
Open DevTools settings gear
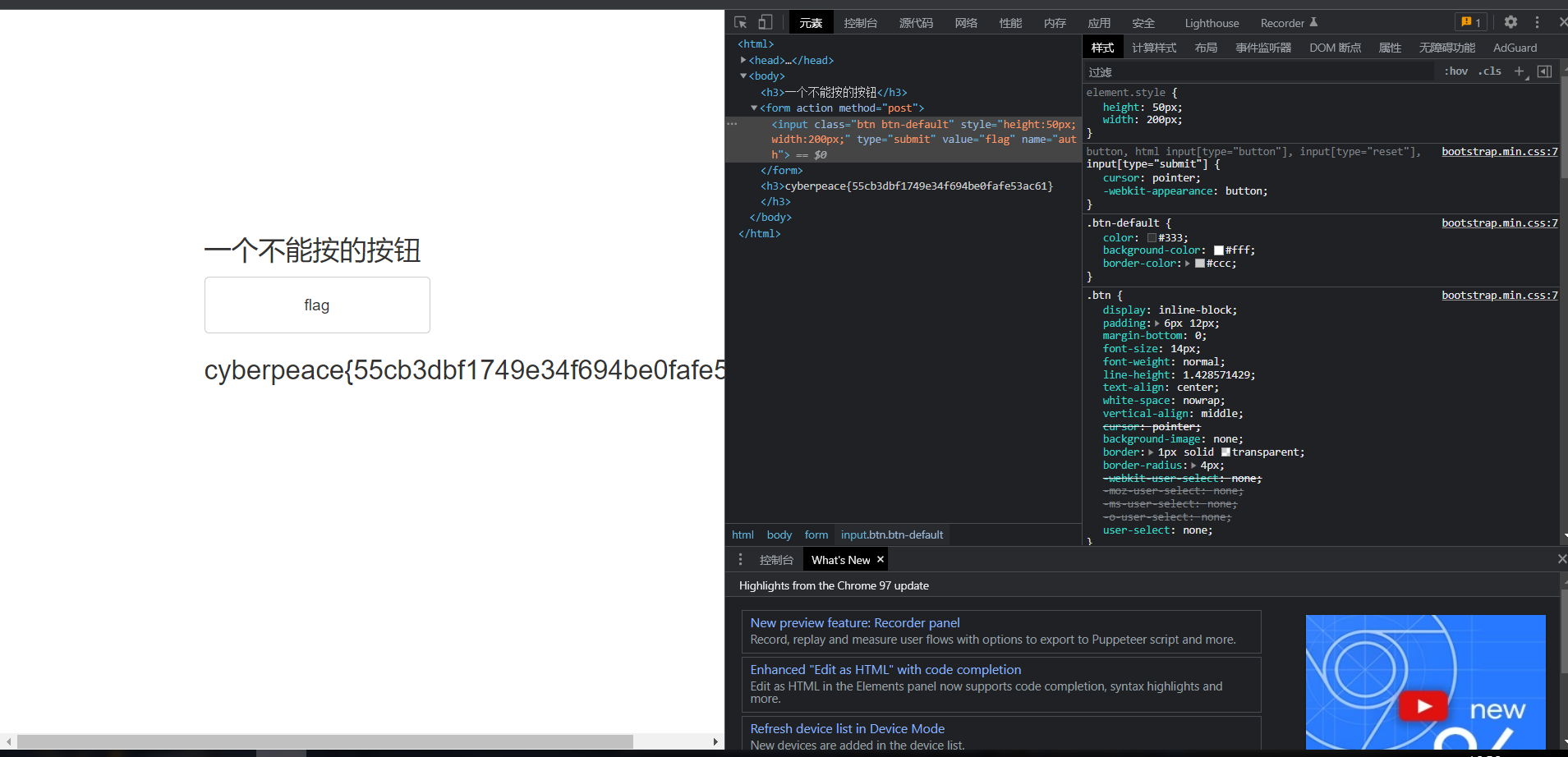tap(1511, 22)
